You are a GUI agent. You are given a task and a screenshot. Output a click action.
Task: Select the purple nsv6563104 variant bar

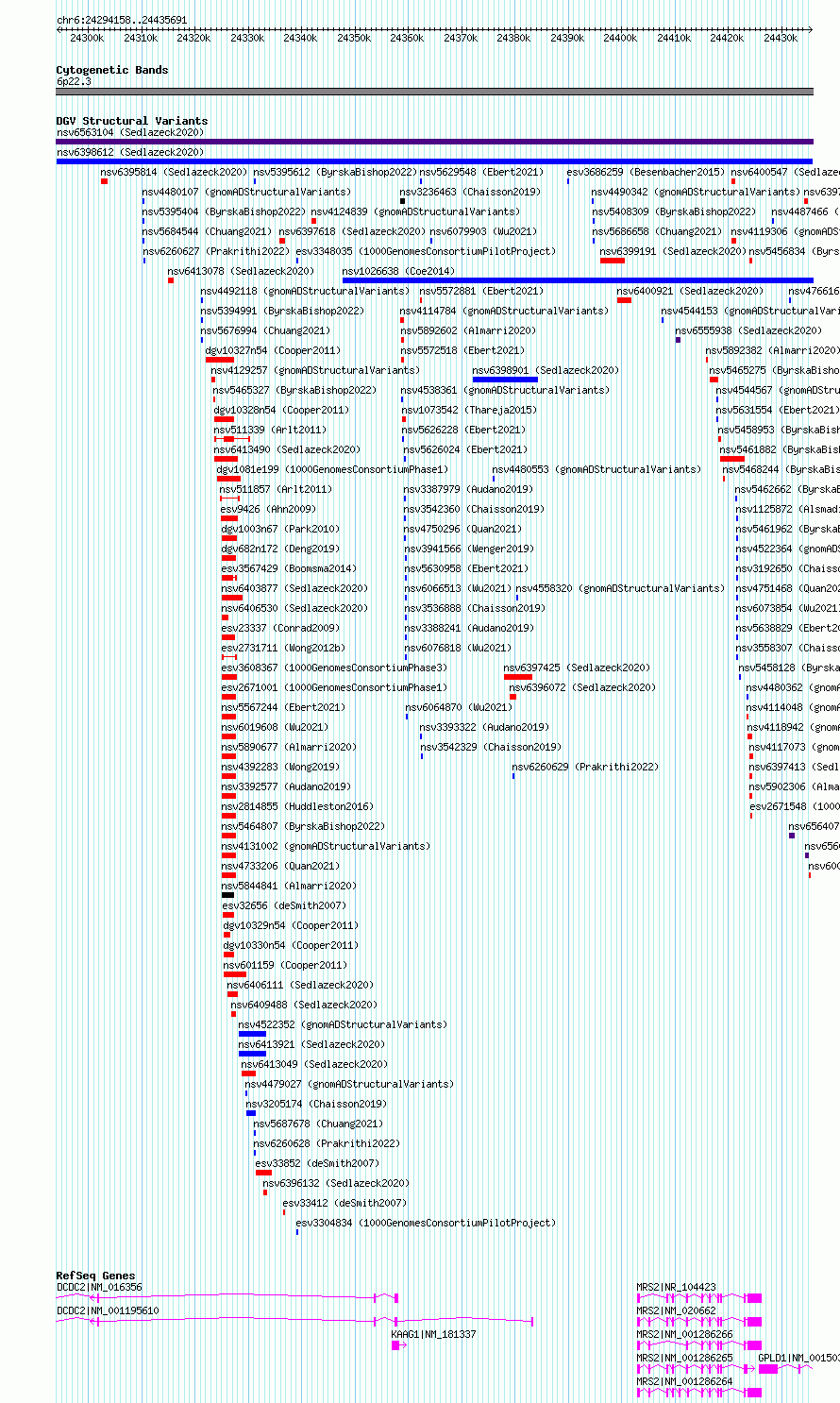tap(434, 142)
